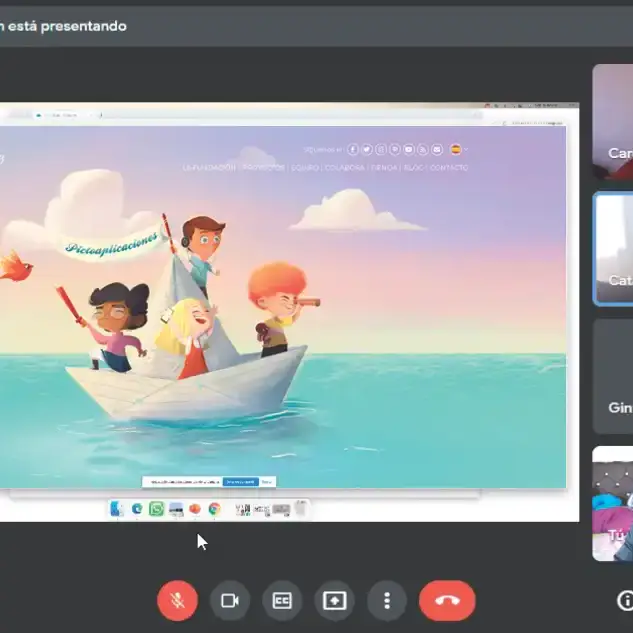633x633 pixels.
Task: Click the Chrome icon in the dock
Action: [215, 509]
